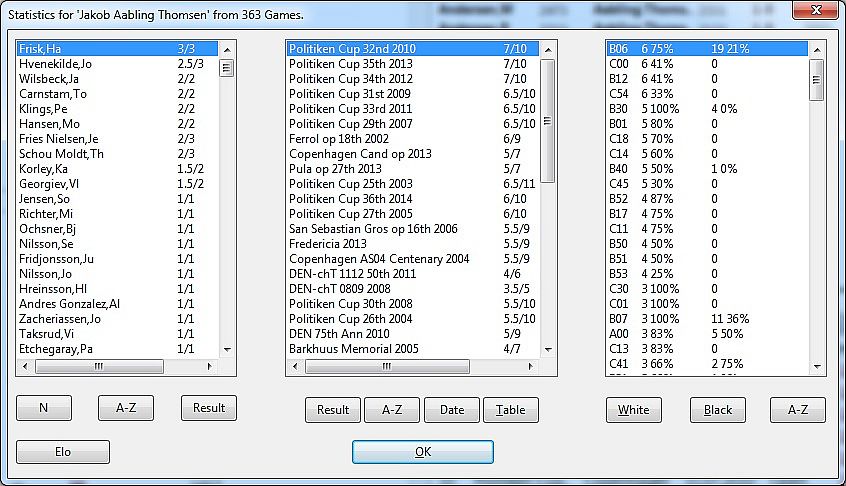Sort opponents list with Result button
Image resolution: width=846 pixels, height=486 pixels.
(x=209, y=408)
